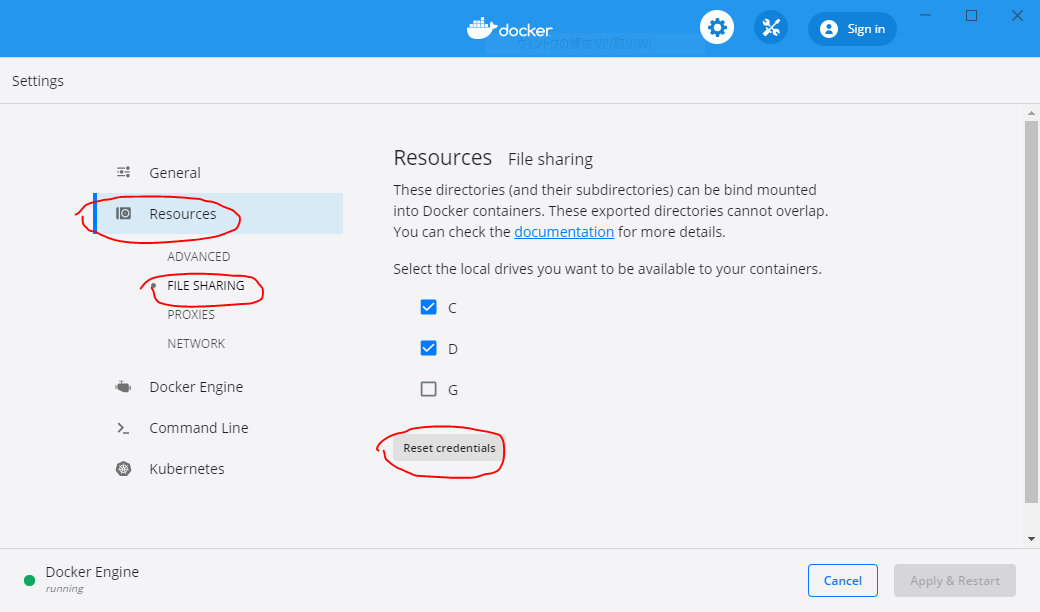Uncheck drive C for file sharing
The height and width of the screenshot is (612, 1040).
point(429,307)
